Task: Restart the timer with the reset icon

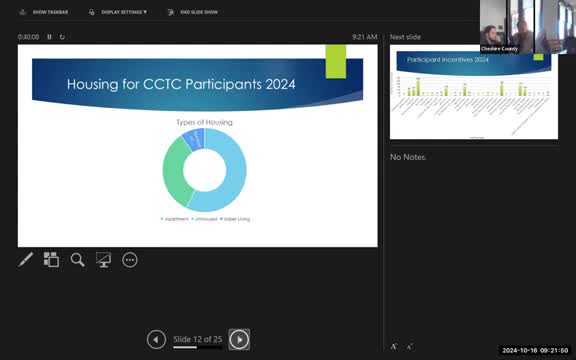Action: tap(62, 37)
